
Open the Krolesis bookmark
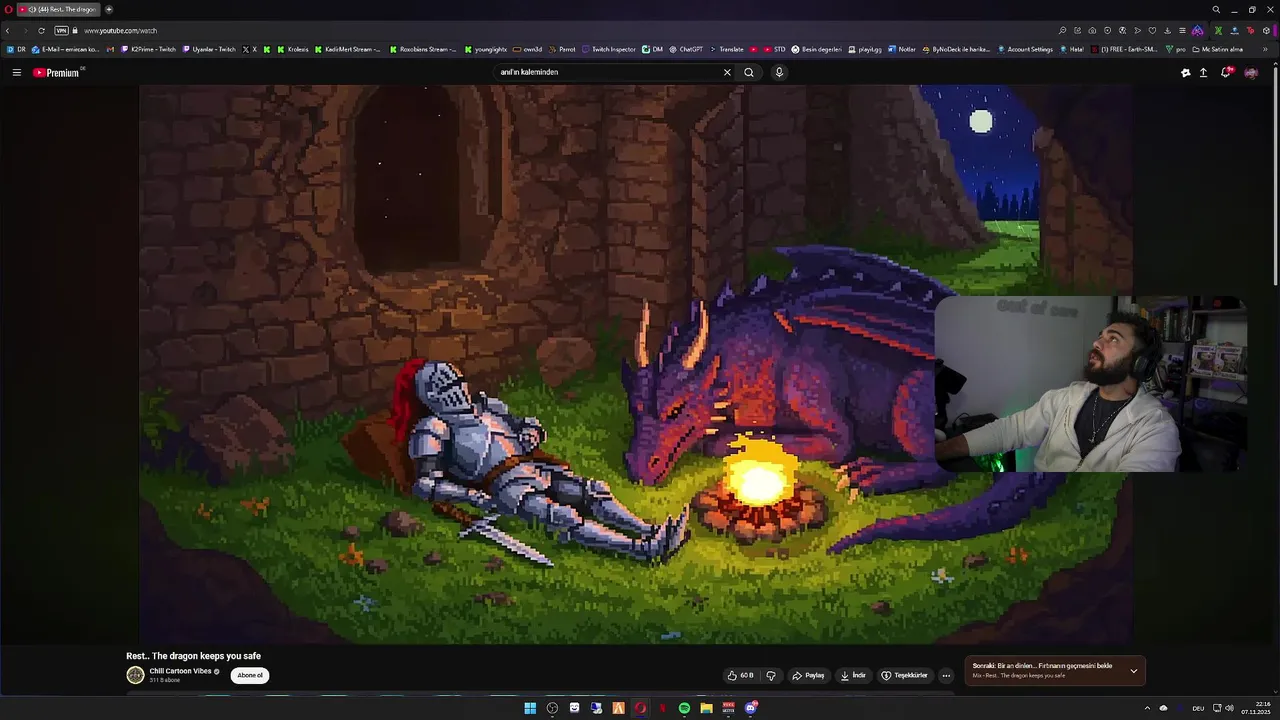click(293, 49)
